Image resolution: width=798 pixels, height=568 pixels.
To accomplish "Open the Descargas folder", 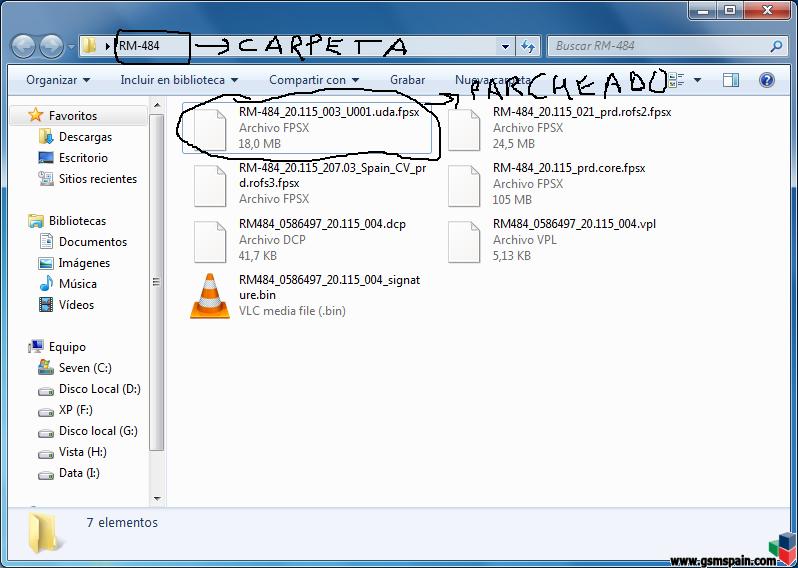I will pos(85,137).
